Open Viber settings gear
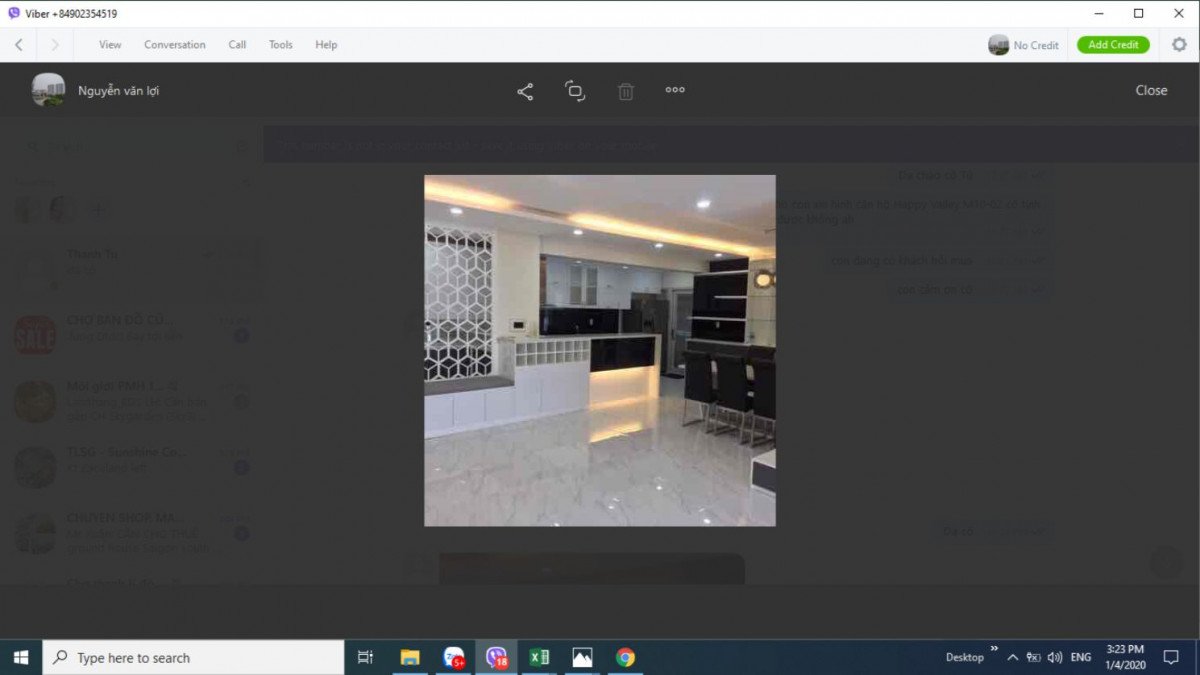Viewport: 1200px width, 675px height. (x=1179, y=45)
